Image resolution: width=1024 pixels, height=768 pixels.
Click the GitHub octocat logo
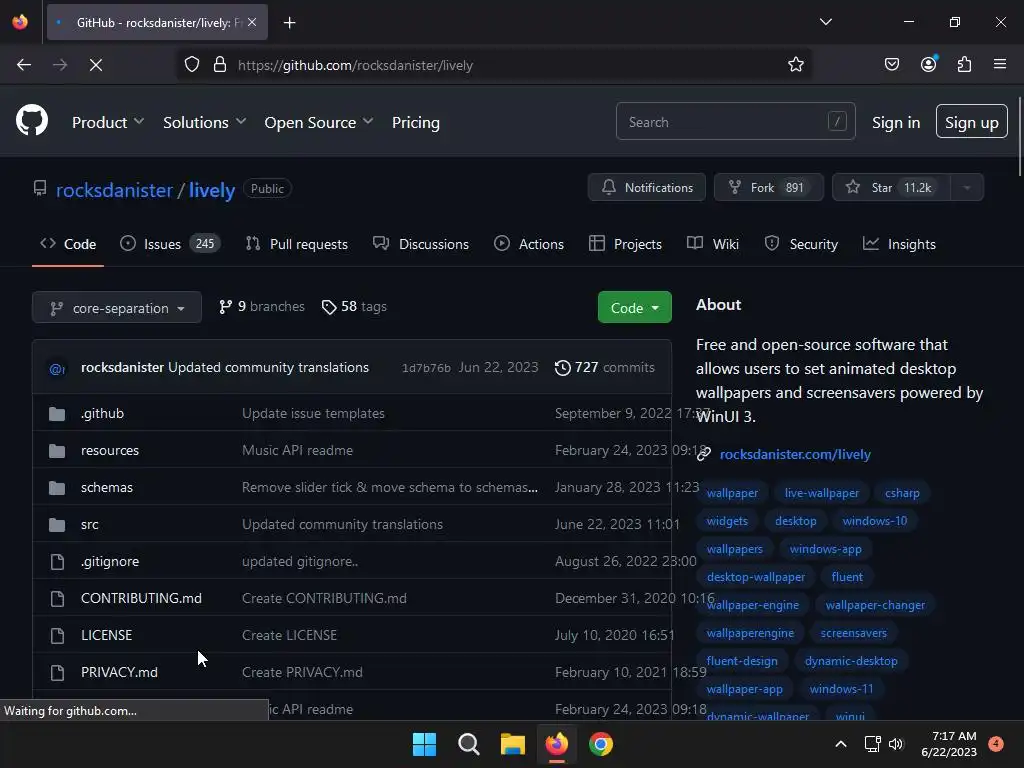click(x=31, y=121)
